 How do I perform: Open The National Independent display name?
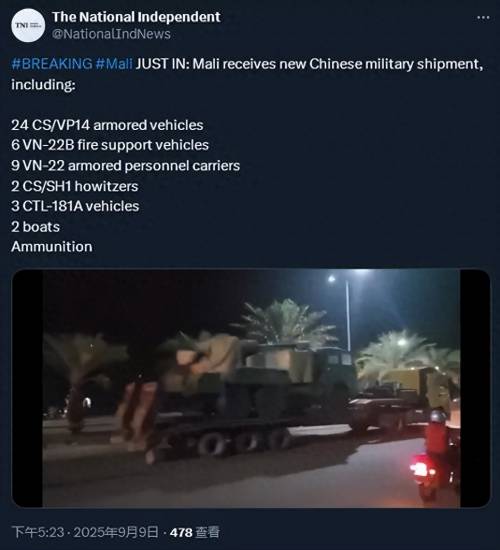click(x=136, y=17)
